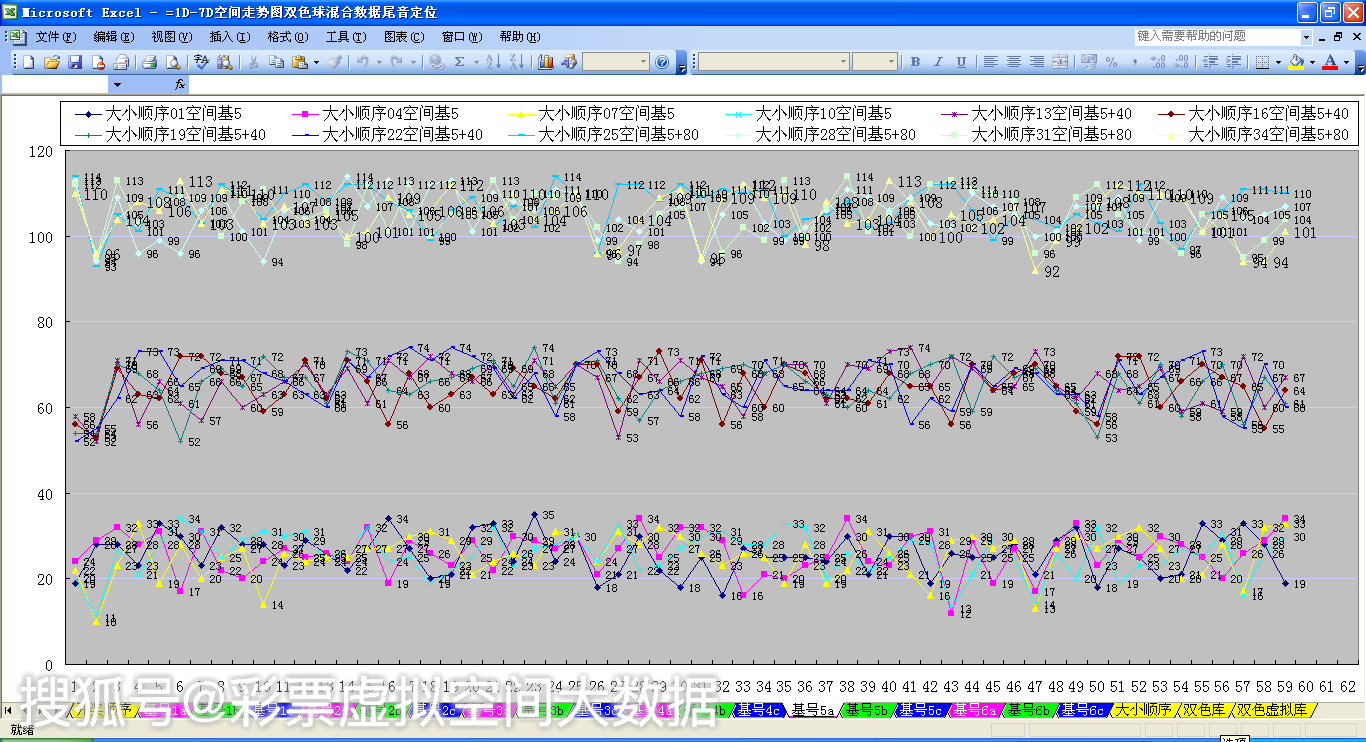Open the zoom percentage dropdown

pos(643,61)
